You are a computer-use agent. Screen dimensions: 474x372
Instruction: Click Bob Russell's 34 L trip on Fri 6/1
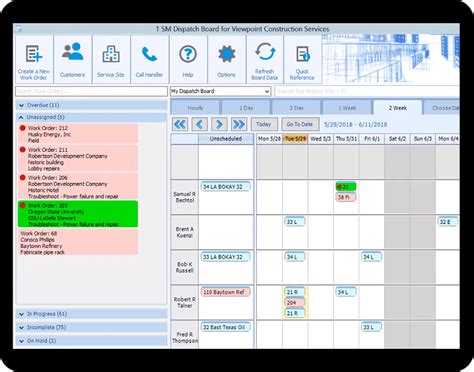click(x=371, y=257)
